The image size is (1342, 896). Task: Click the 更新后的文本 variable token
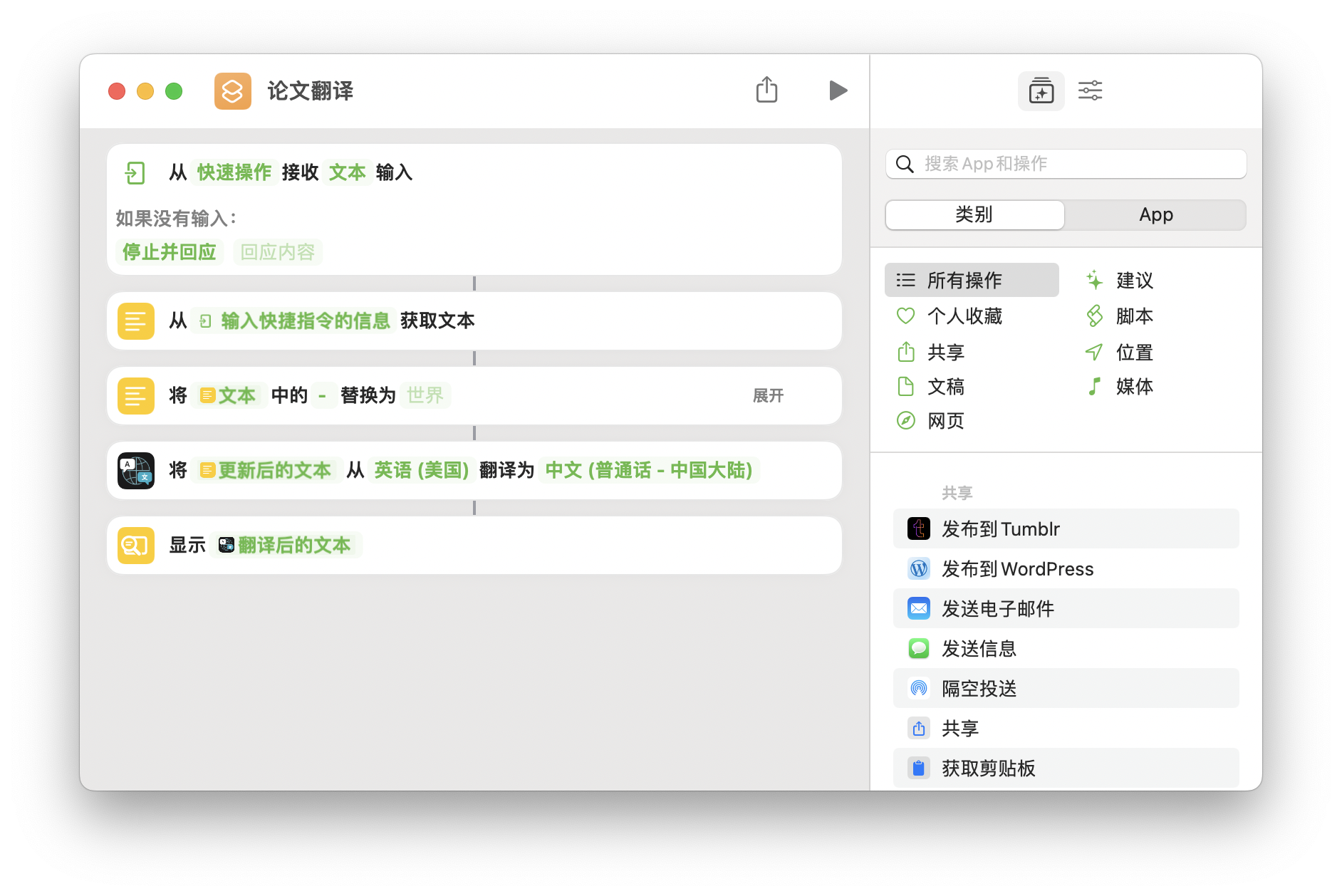(x=266, y=470)
